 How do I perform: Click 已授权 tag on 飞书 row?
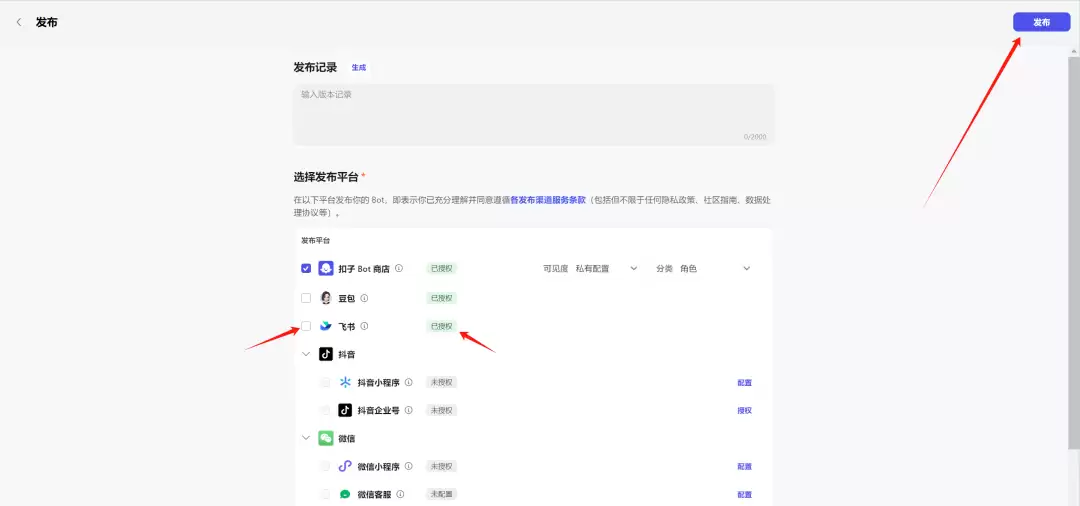coord(442,326)
